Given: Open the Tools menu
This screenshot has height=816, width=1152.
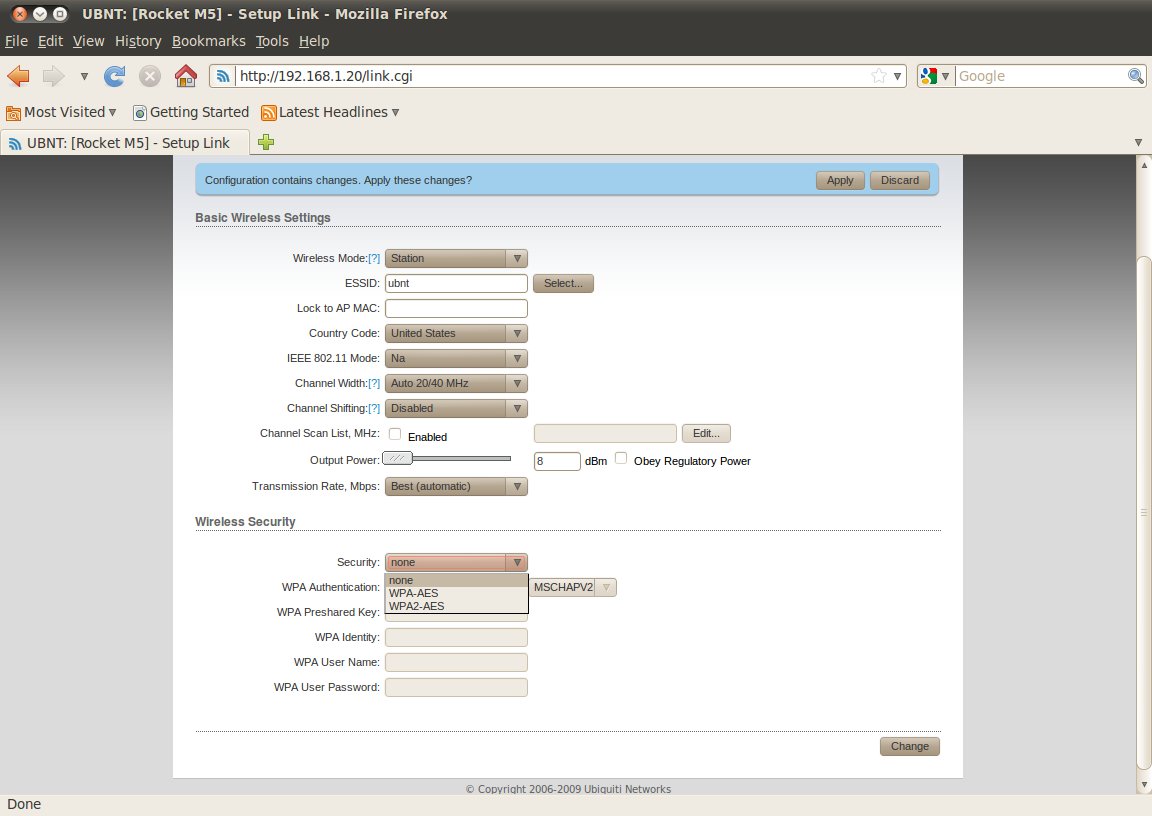Looking at the screenshot, I should [x=272, y=41].
